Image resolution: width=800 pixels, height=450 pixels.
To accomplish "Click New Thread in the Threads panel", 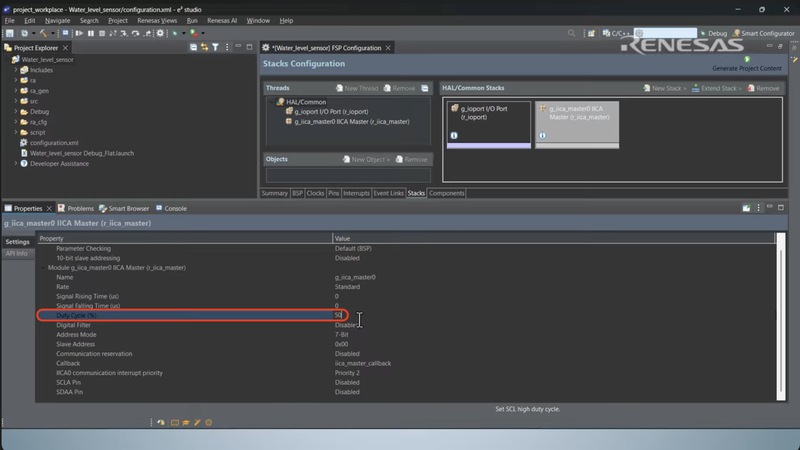I will pyautogui.click(x=357, y=88).
